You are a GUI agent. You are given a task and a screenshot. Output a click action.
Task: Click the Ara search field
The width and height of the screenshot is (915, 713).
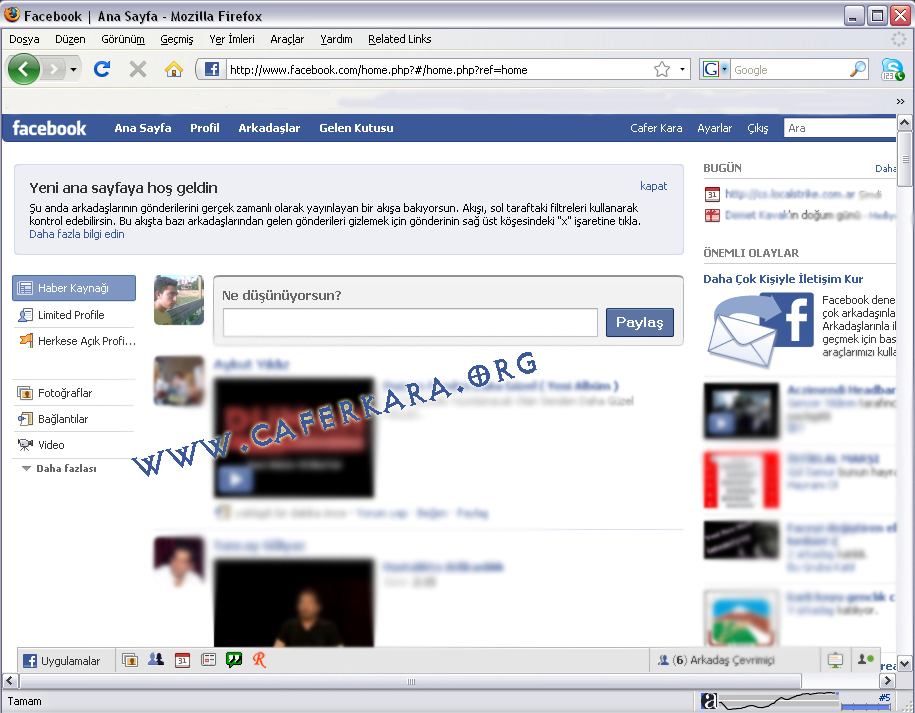[x=840, y=128]
